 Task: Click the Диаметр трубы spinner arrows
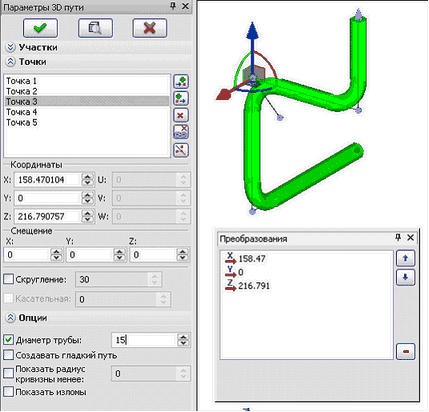click(x=183, y=340)
